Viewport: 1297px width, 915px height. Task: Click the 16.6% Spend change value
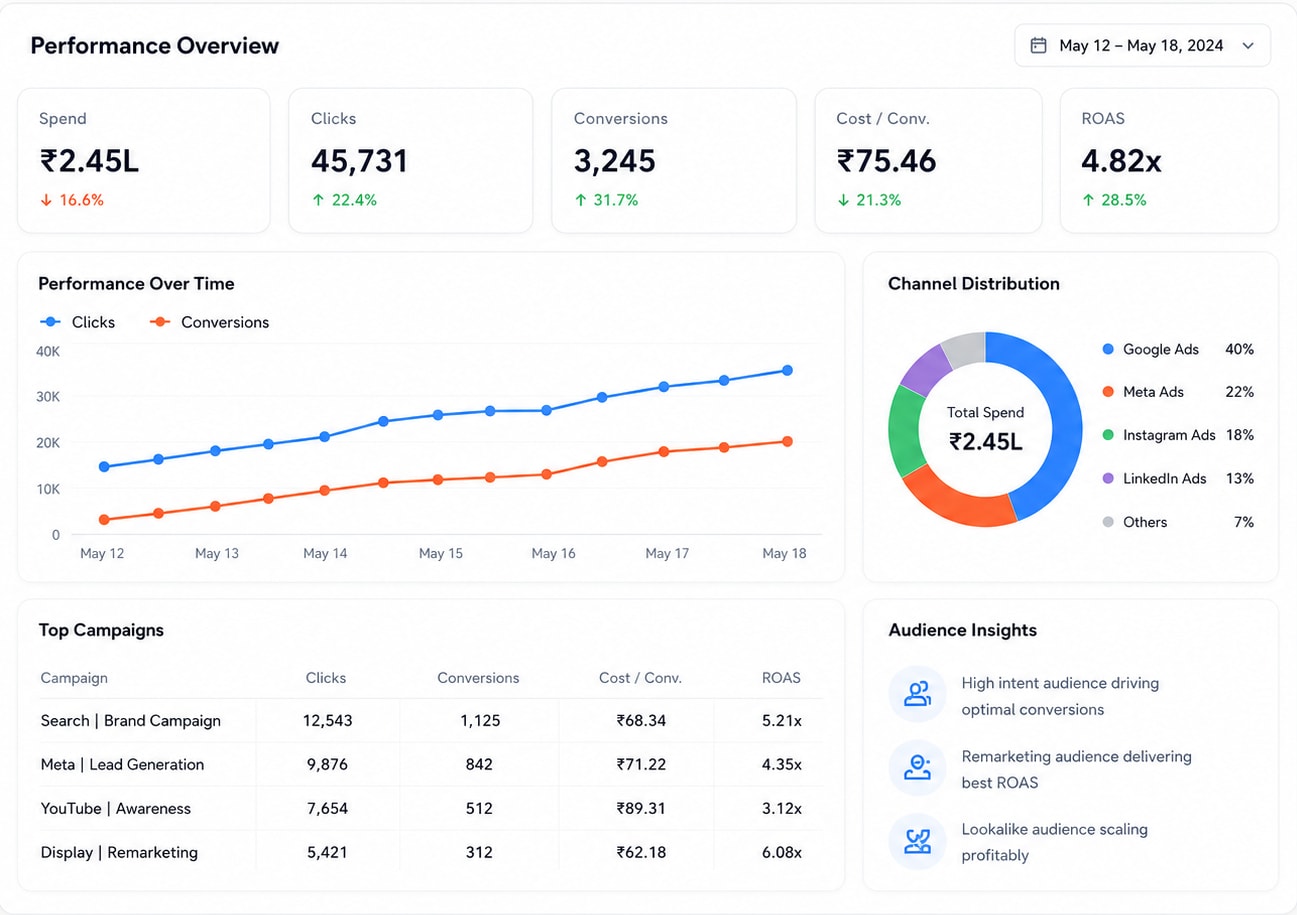pos(81,200)
